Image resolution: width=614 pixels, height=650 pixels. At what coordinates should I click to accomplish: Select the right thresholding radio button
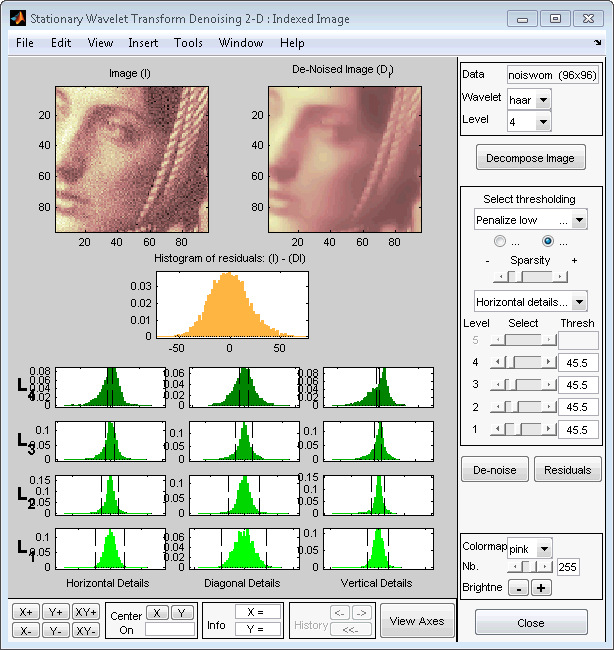[547, 241]
